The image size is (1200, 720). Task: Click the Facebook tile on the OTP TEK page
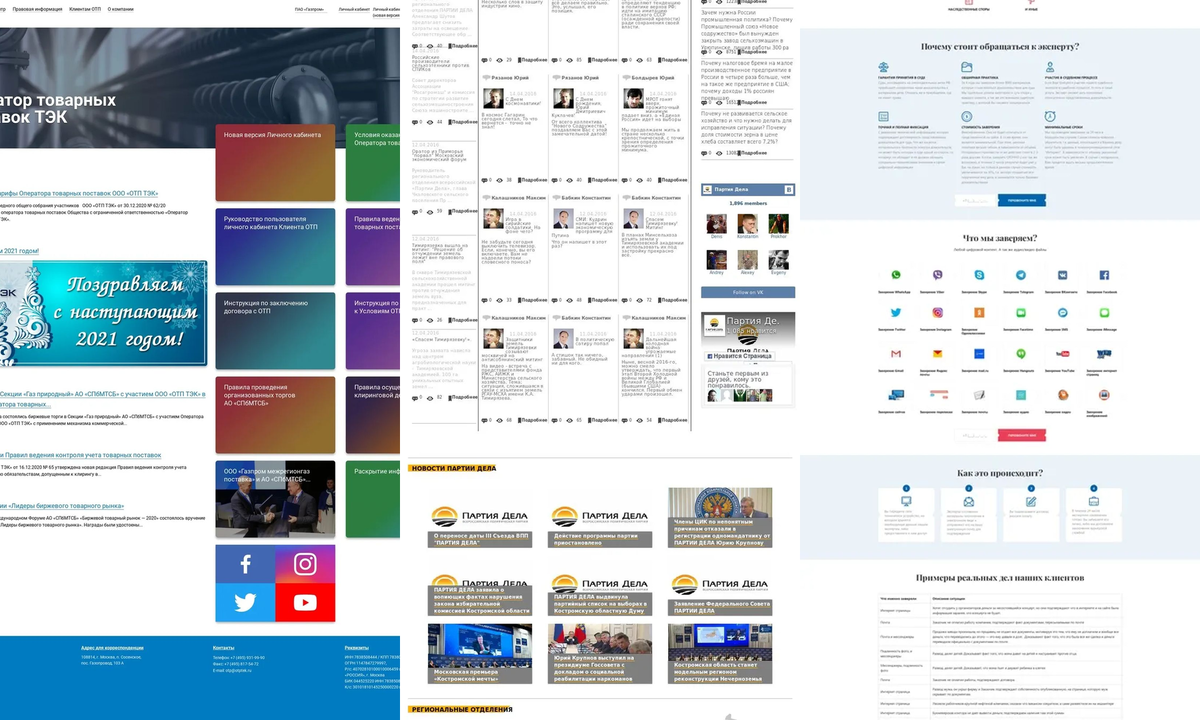tap(245, 564)
